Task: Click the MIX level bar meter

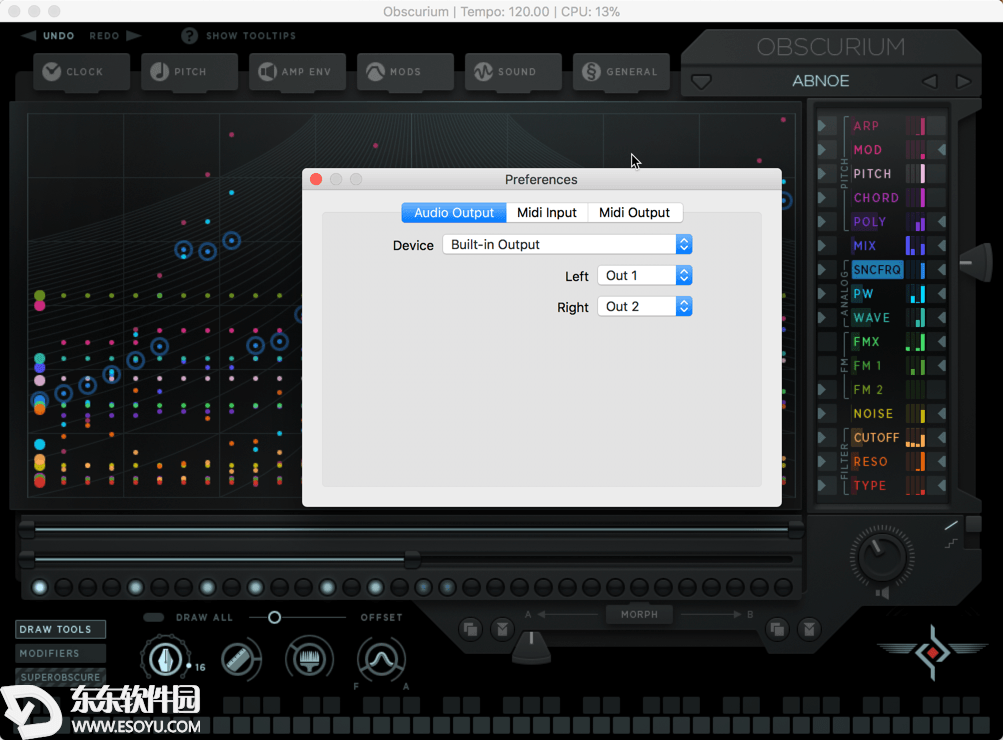Action: (x=915, y=246)
